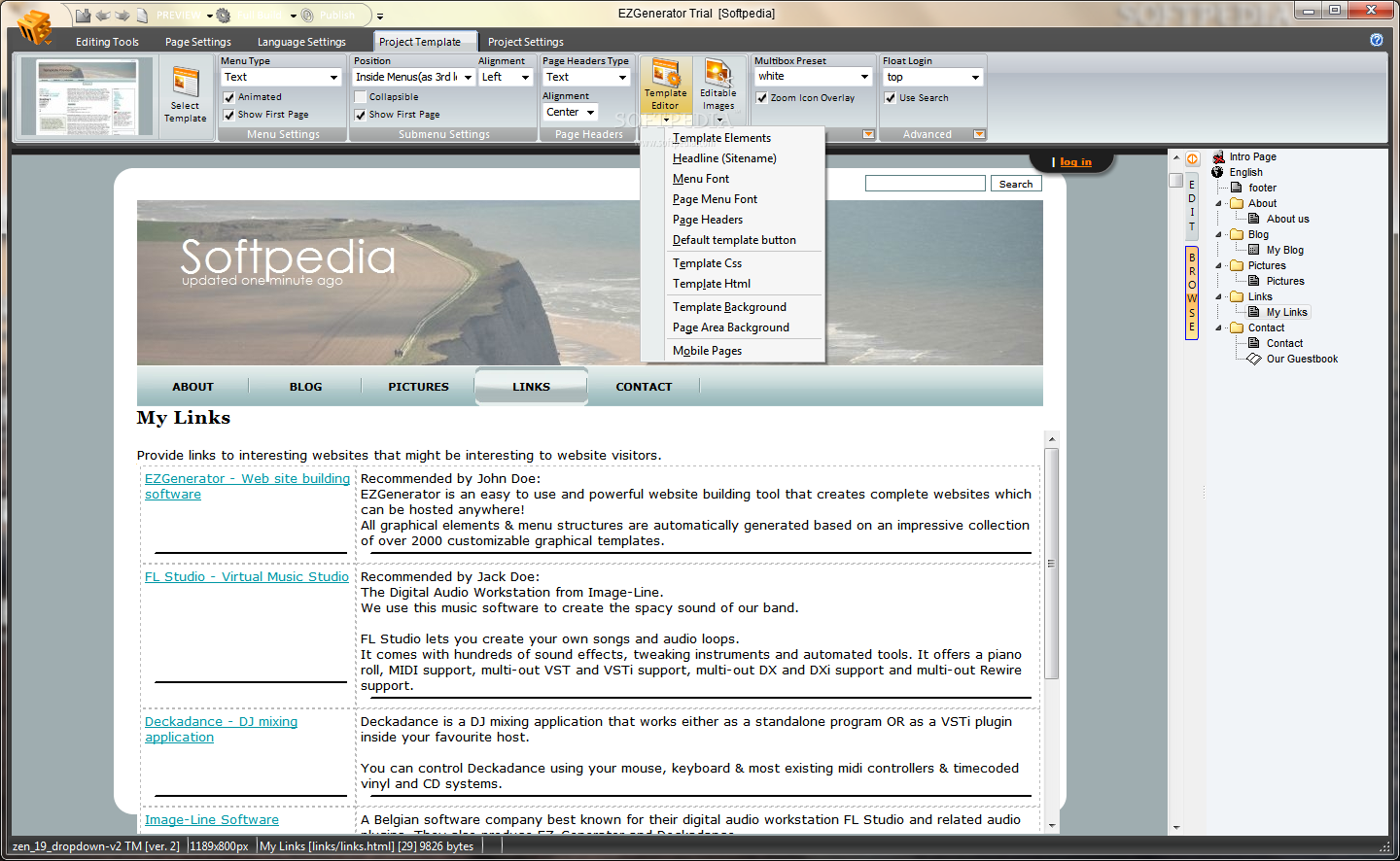Switch to the vertical BROWSE mode button
This screenshot has height=861, width=1400.
point(1192,292)
